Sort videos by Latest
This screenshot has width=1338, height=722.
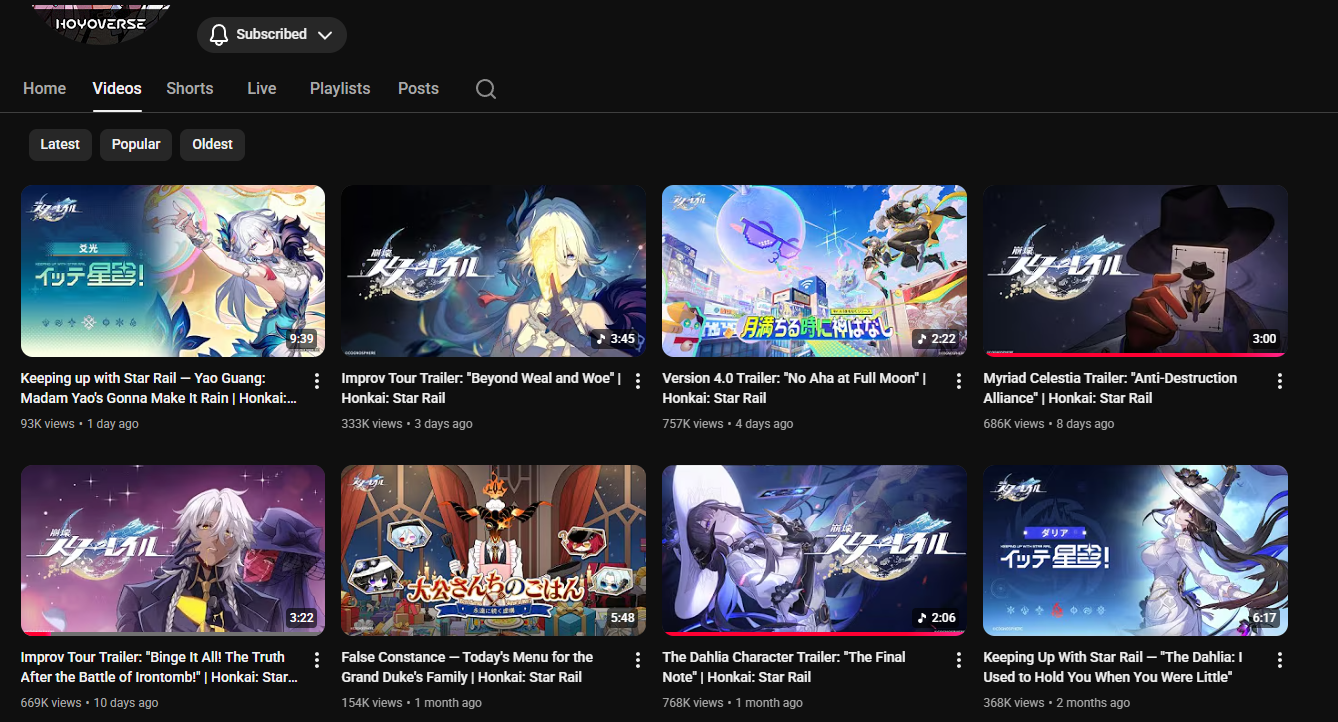point(60,145)
